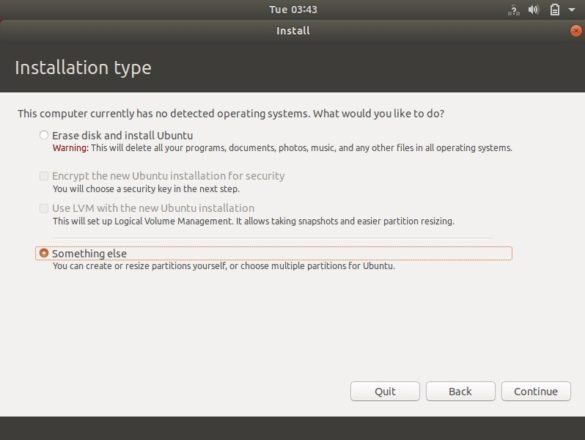The height and width of the screenshot is (440, 585).
Task: Select the Something else radio button
Action: pyautogui.click(x=44, y=253)
